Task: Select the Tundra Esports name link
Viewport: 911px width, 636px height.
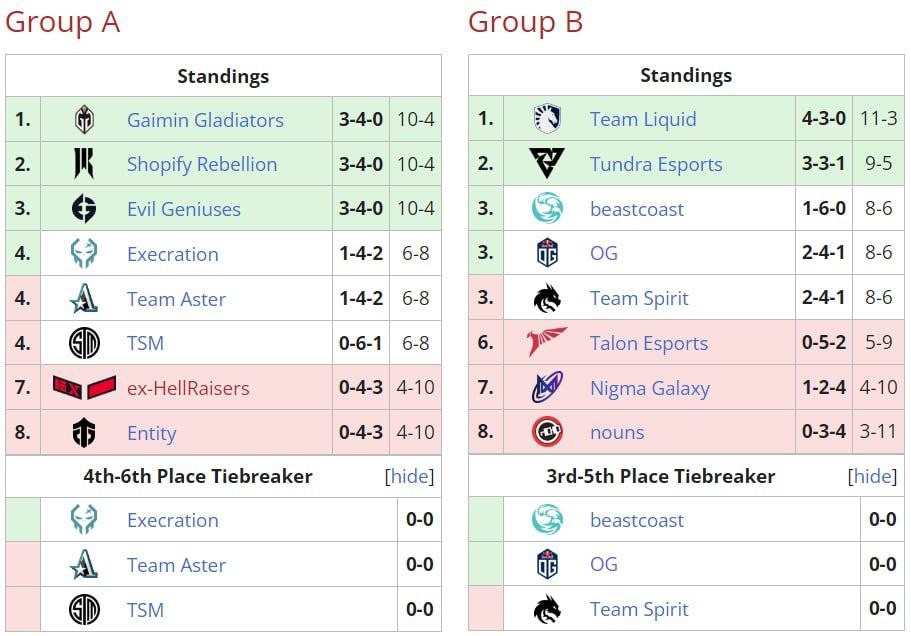Action: pyautogui.click(x=656, y=164)
